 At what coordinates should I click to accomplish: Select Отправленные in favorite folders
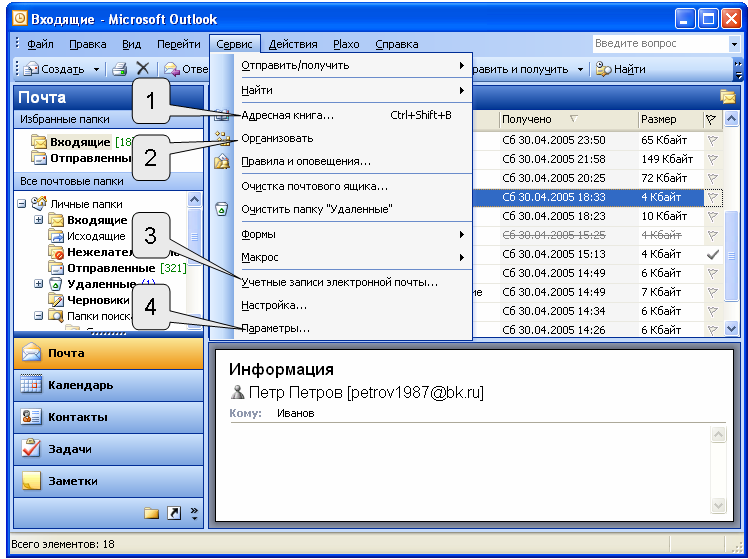91,158
